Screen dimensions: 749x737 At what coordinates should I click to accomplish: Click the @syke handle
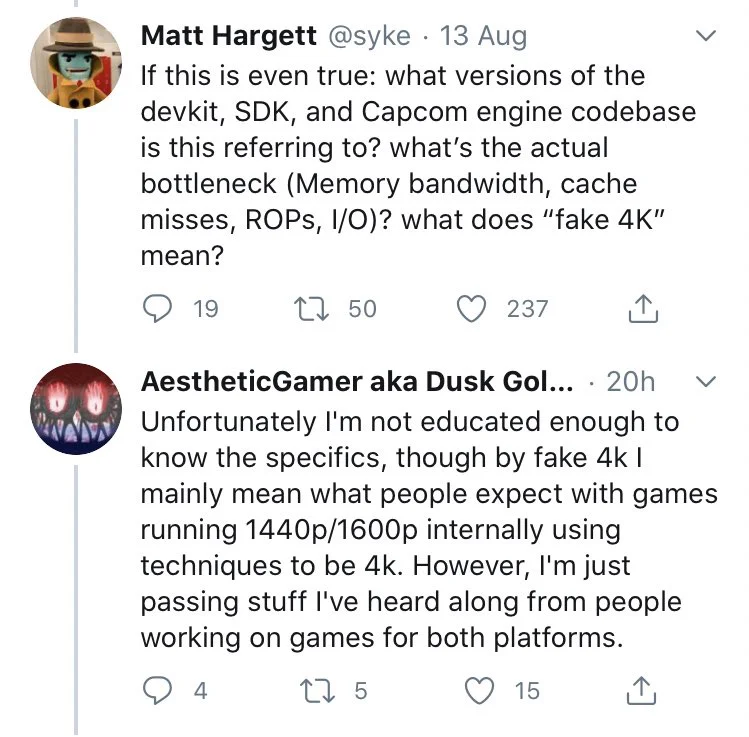(x=369, y=36)
